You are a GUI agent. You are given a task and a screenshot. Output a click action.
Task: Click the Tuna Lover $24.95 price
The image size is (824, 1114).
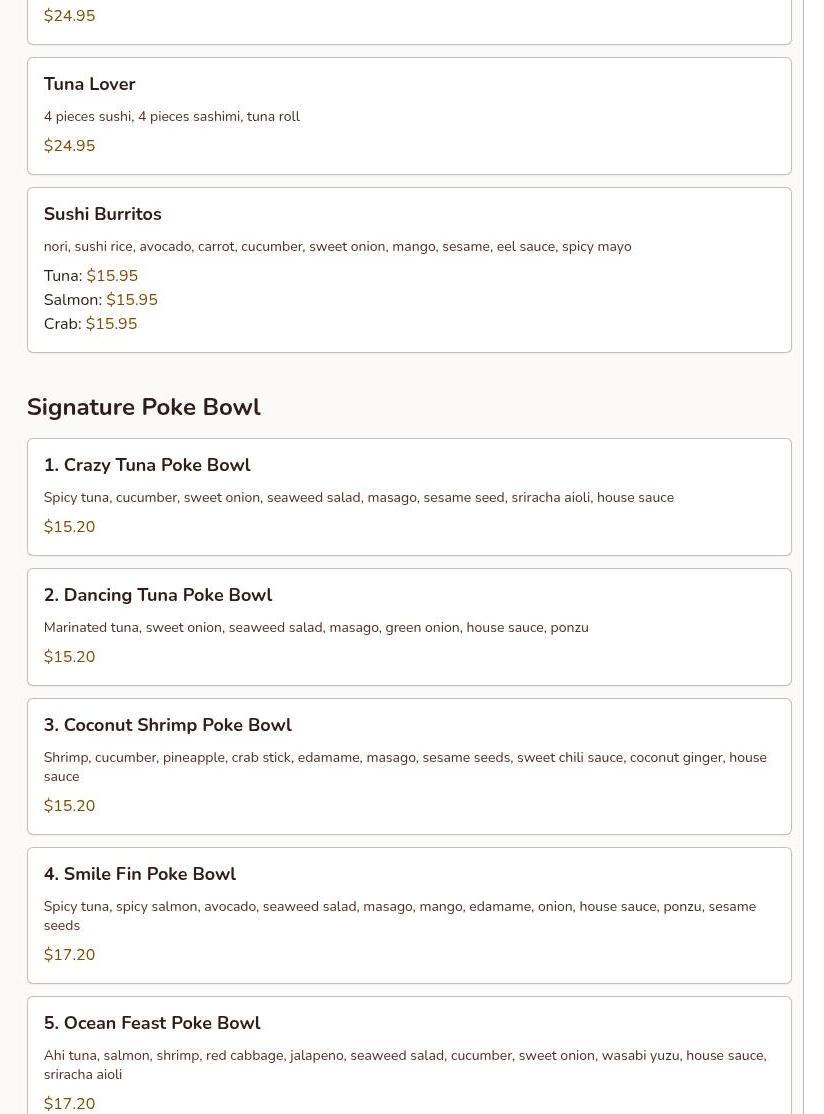70,146
